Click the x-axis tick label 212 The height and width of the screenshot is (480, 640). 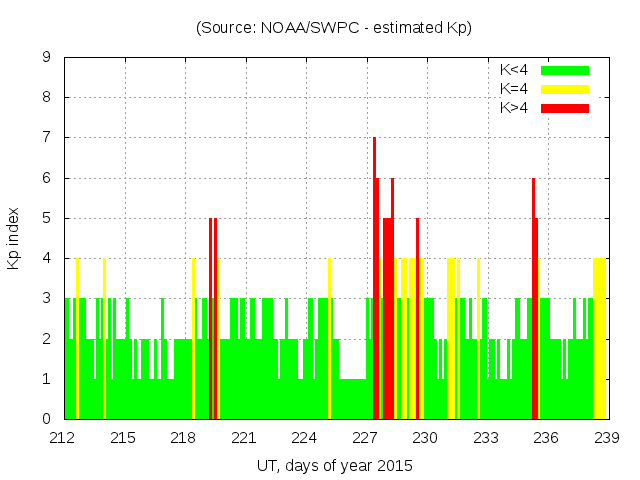coord(64,438)
